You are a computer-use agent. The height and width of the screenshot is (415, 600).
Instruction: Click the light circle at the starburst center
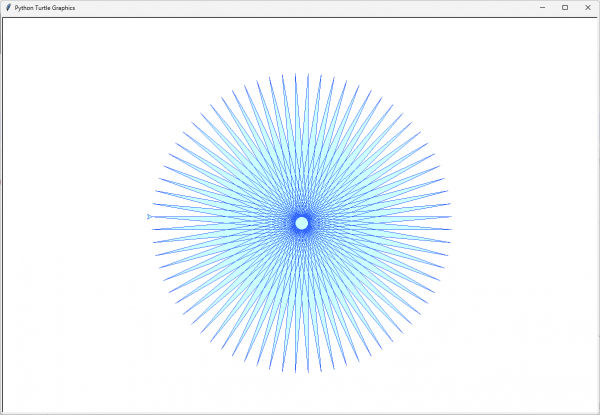[x=302, y=223]
